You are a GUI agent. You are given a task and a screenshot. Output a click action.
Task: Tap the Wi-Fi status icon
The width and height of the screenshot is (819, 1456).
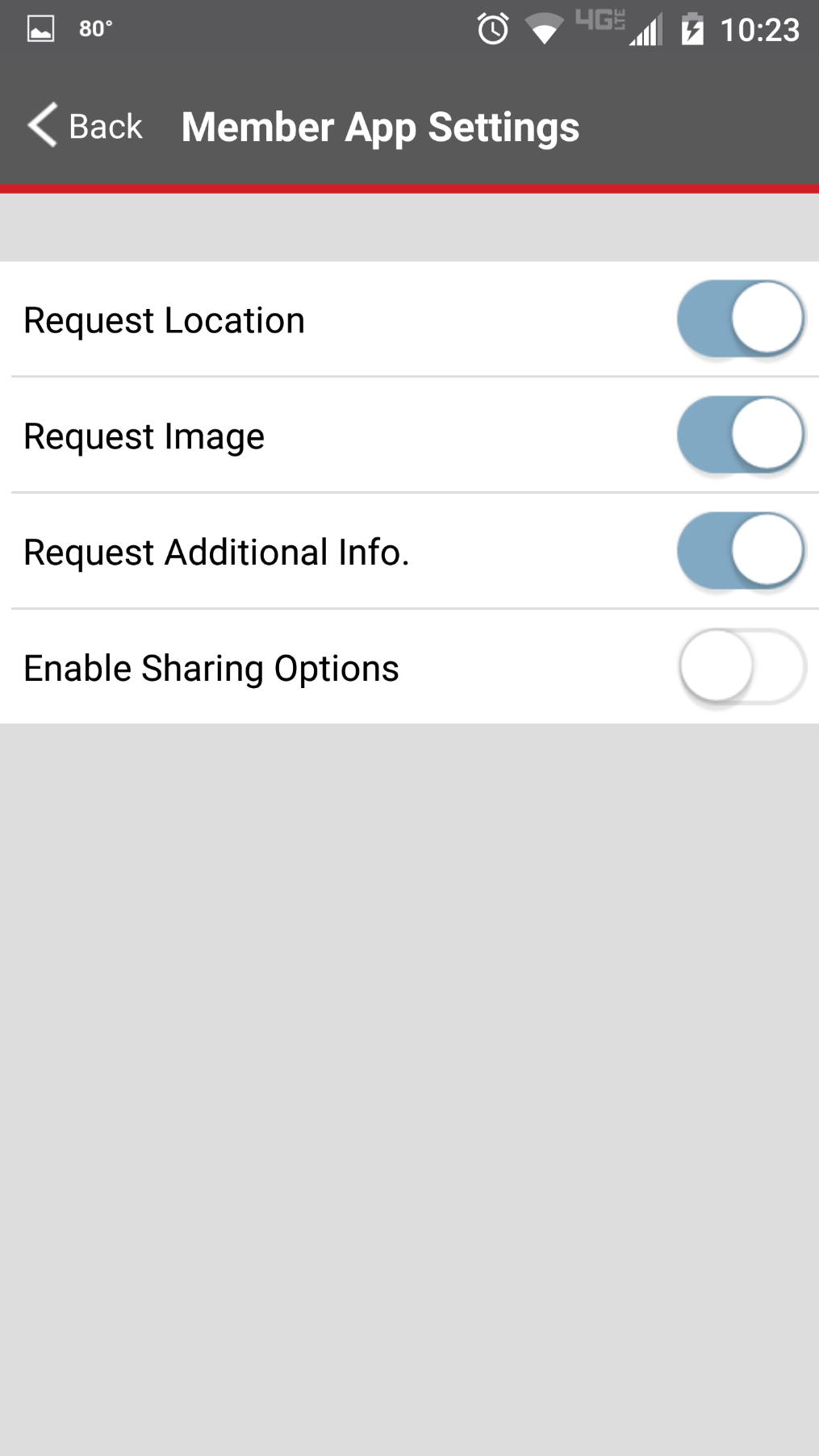pyautogui.click(x=544, y=29)
